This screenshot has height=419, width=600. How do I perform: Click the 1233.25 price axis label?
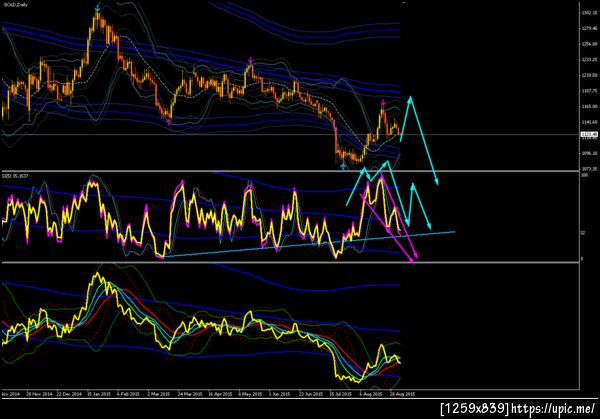pyautogui.click(x=589, y=59)
